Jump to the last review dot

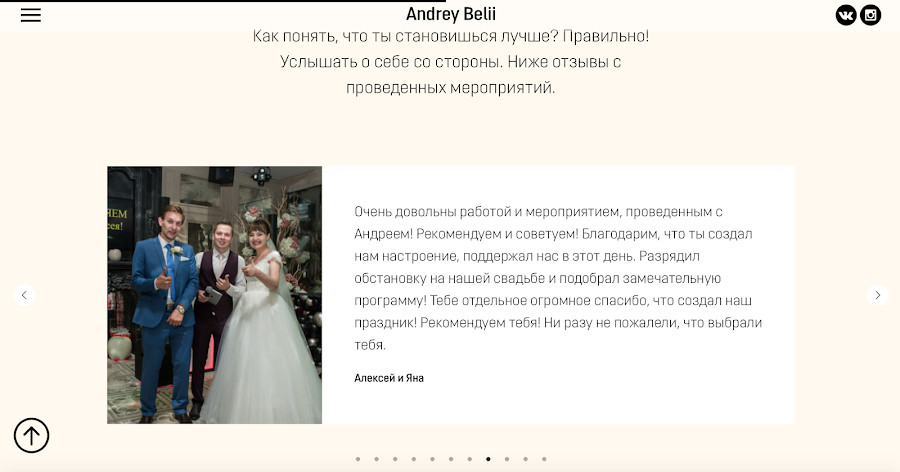tap(544, 459)
